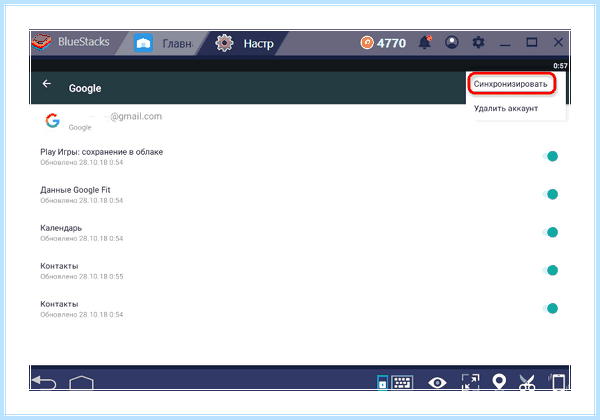Viewport: 600px width, 420px height.
Task: Maximize the BlueStacks window
Action: coord(532,42)
